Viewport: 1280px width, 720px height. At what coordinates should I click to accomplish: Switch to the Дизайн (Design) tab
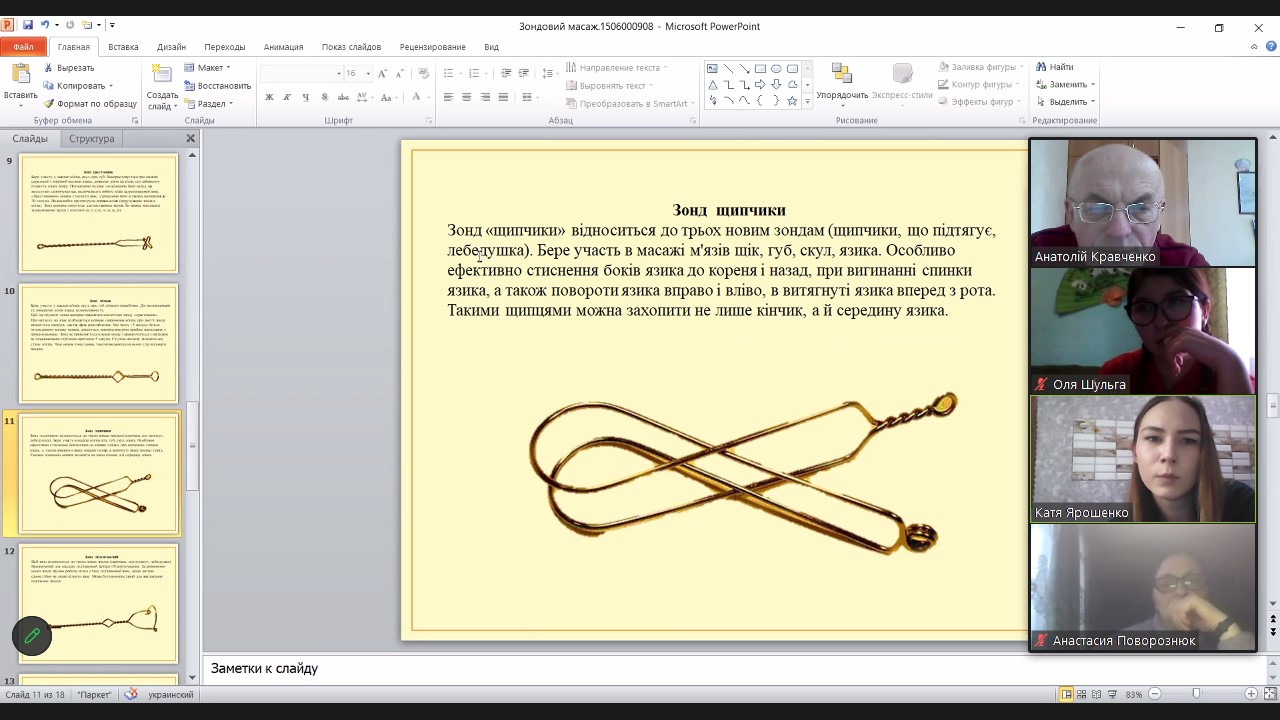[171, 47]
